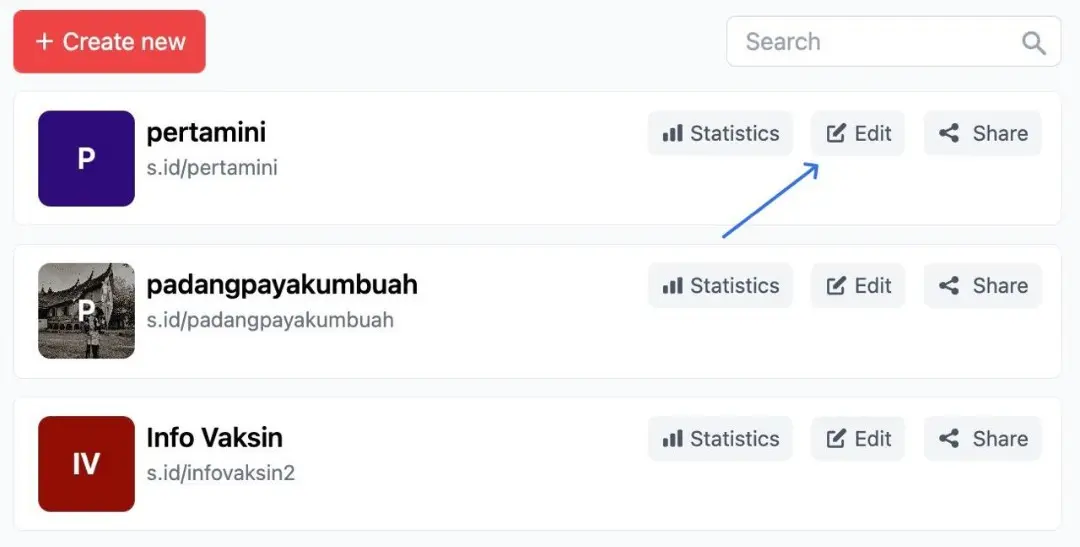Viewport: 1080px width, 547px height.
Task: Edit the pertamini microsite
Action: click(x=858, y=134)
